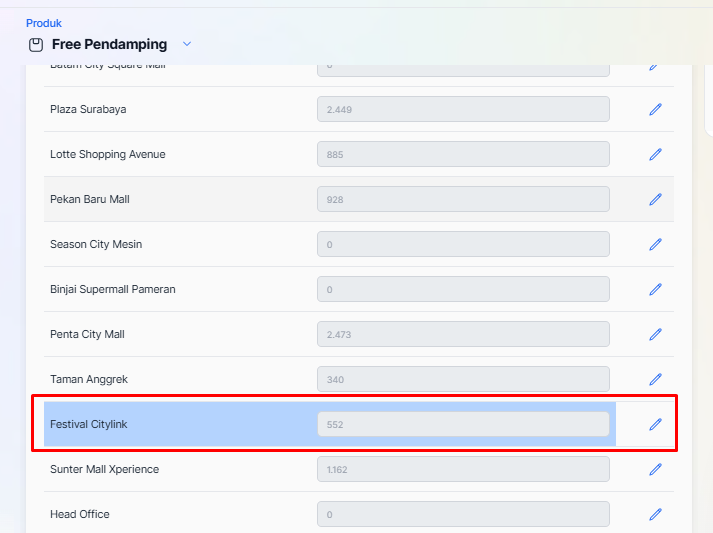Click the Produk label link
713x533 pixels.
click(43, 23)
